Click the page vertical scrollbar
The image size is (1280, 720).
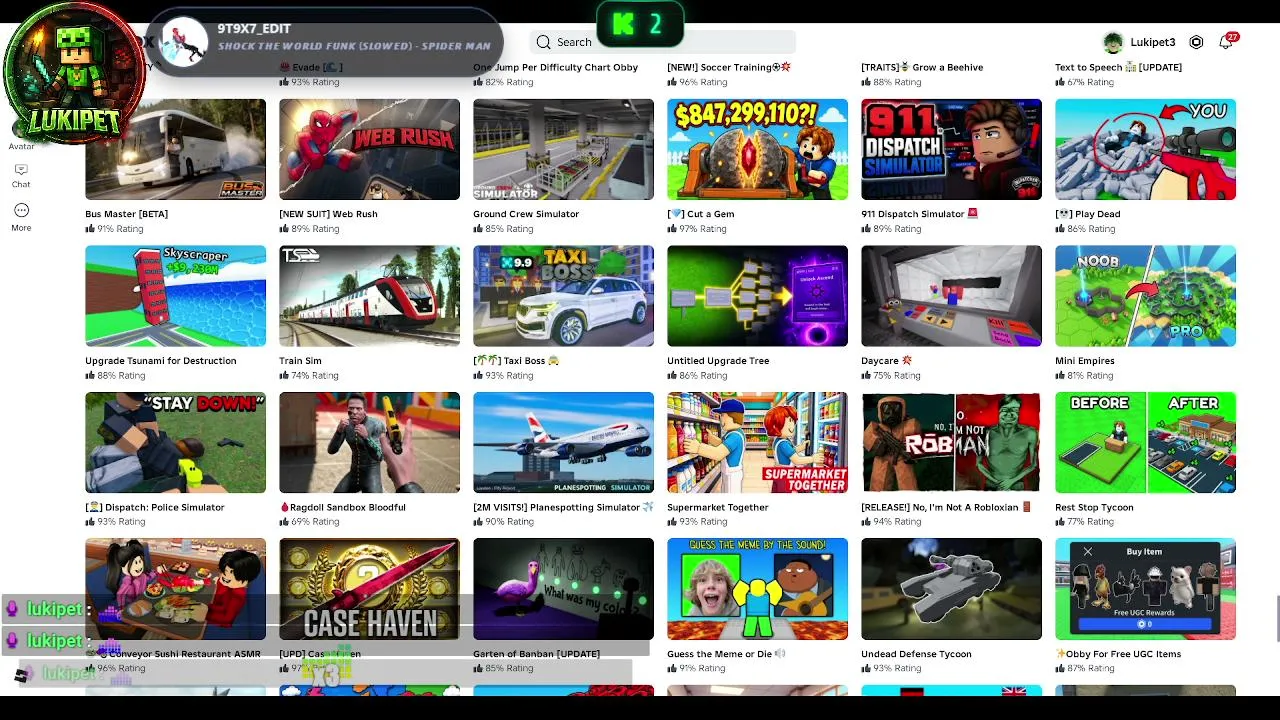(1276, 619)
